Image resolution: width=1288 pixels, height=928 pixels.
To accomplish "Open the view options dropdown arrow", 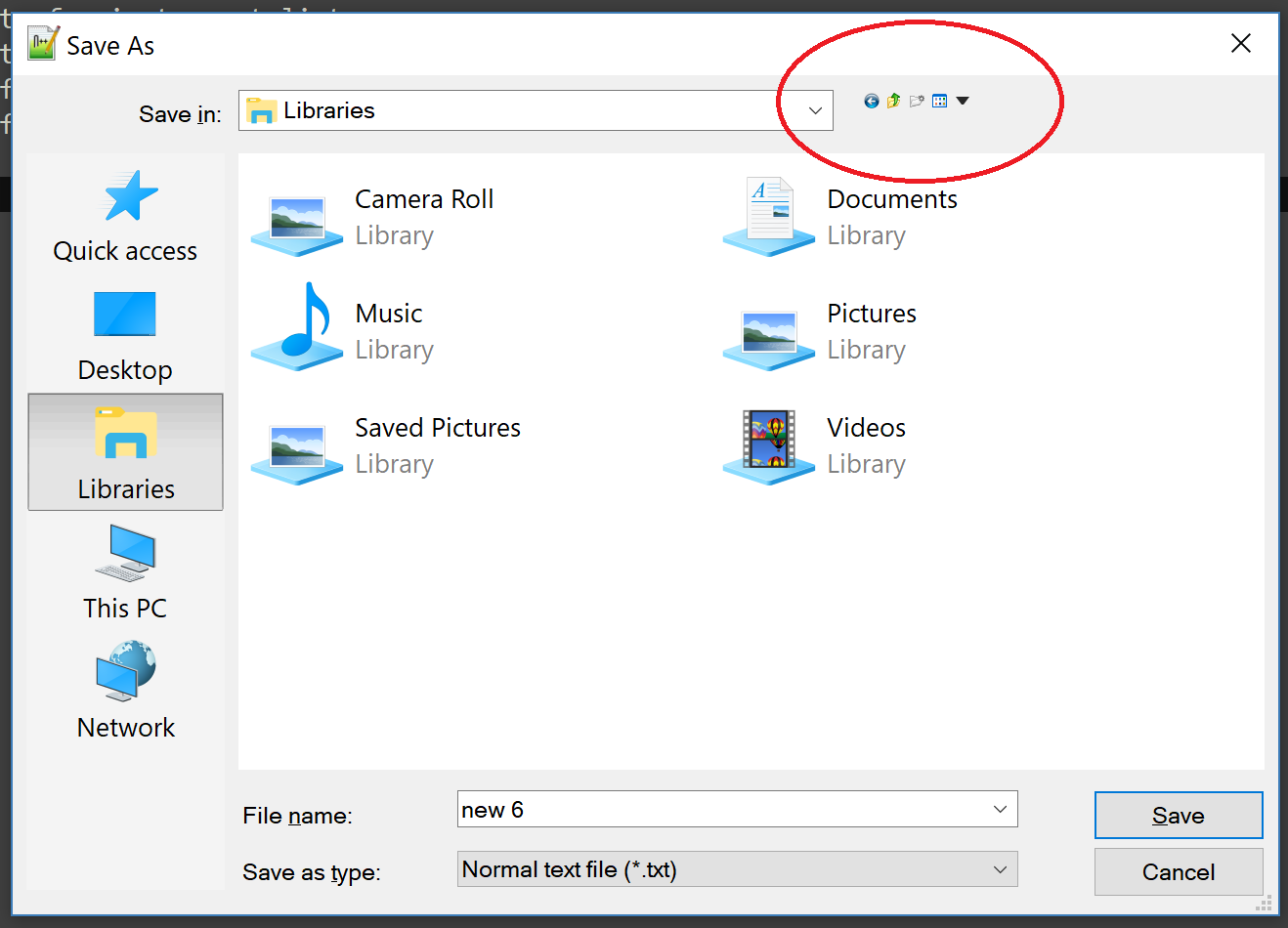I will point(963,101).
